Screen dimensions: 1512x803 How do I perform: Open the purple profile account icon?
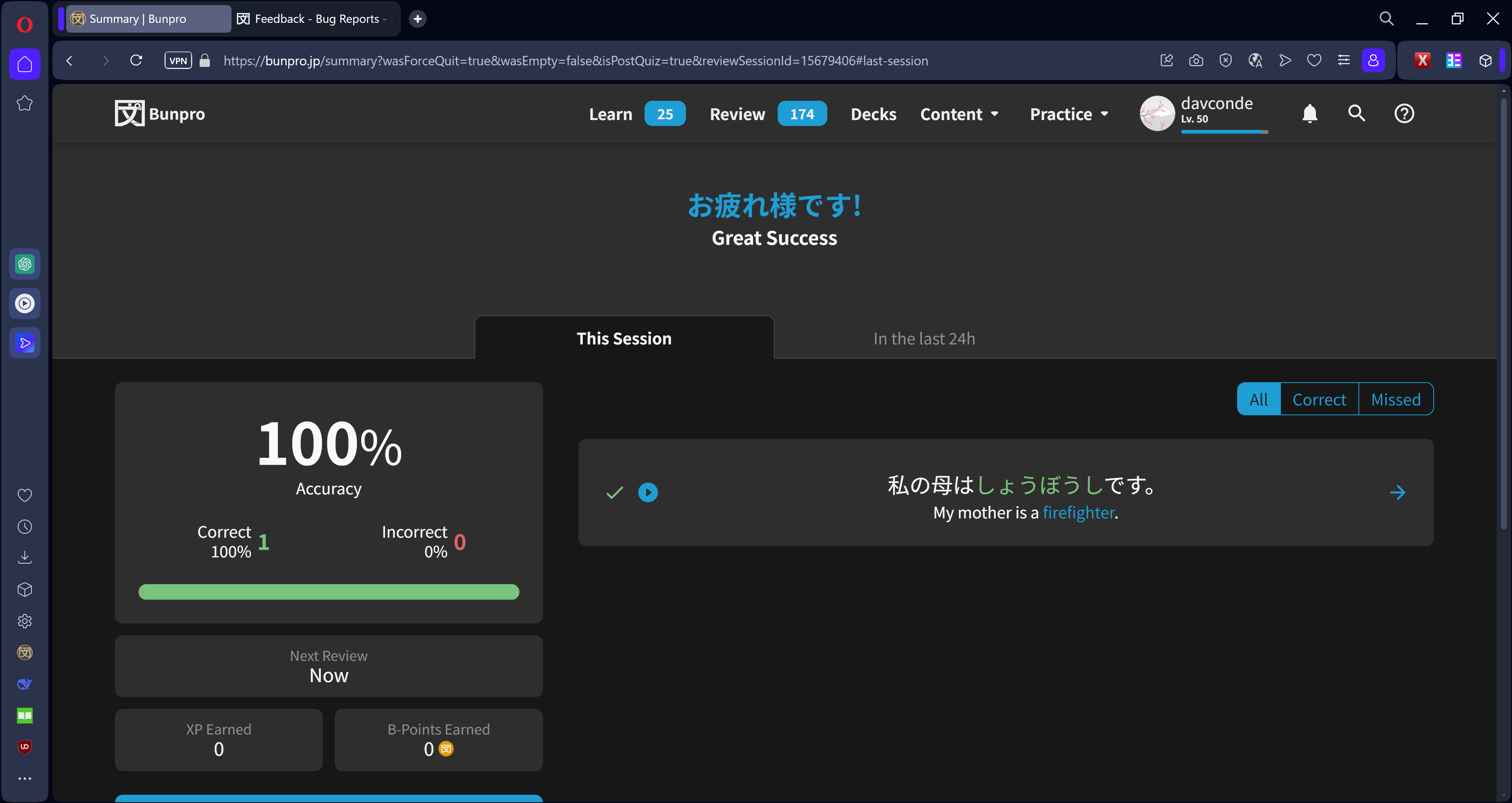[x=1373, y=61]
